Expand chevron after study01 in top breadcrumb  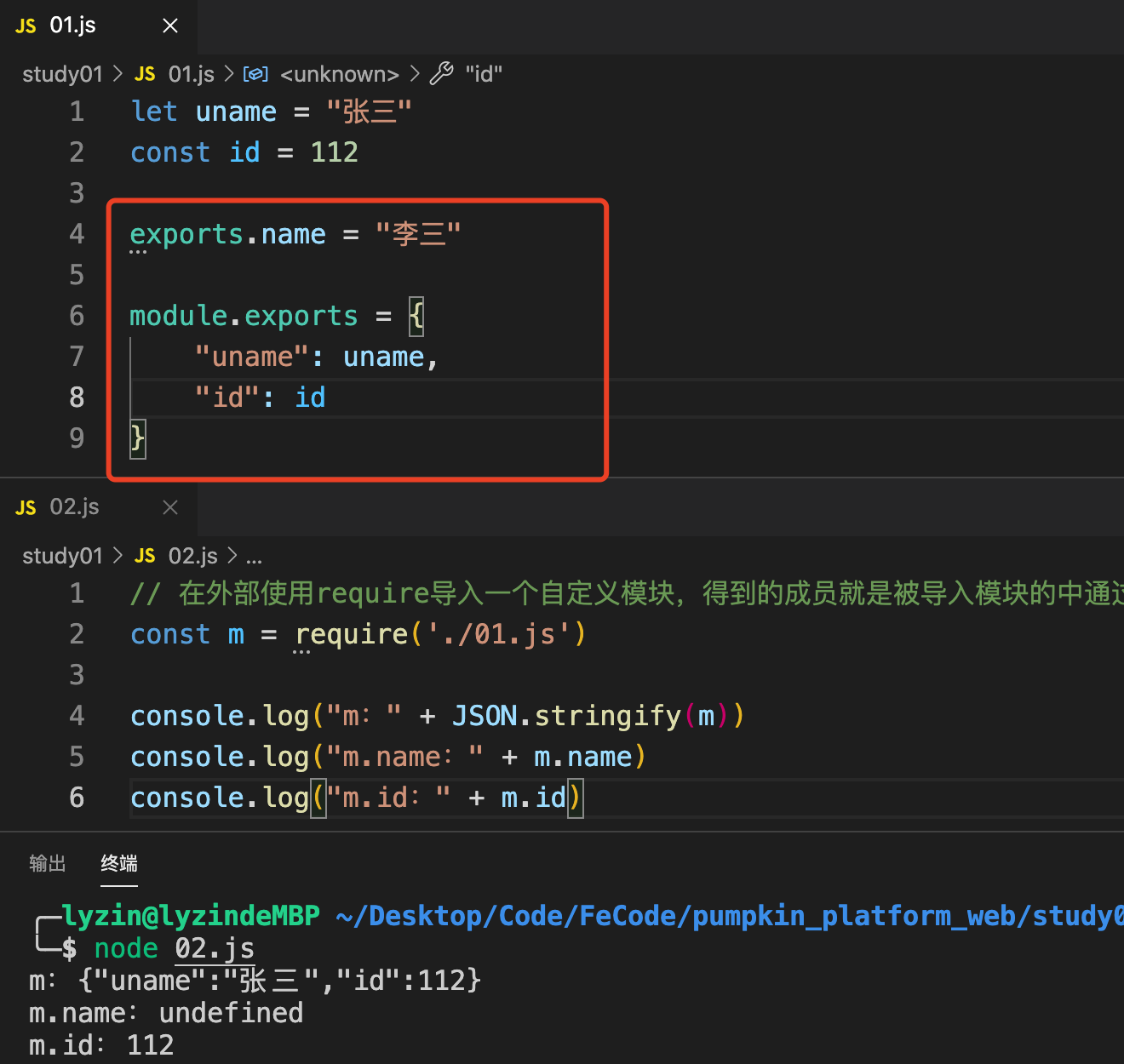pos(118,74)
